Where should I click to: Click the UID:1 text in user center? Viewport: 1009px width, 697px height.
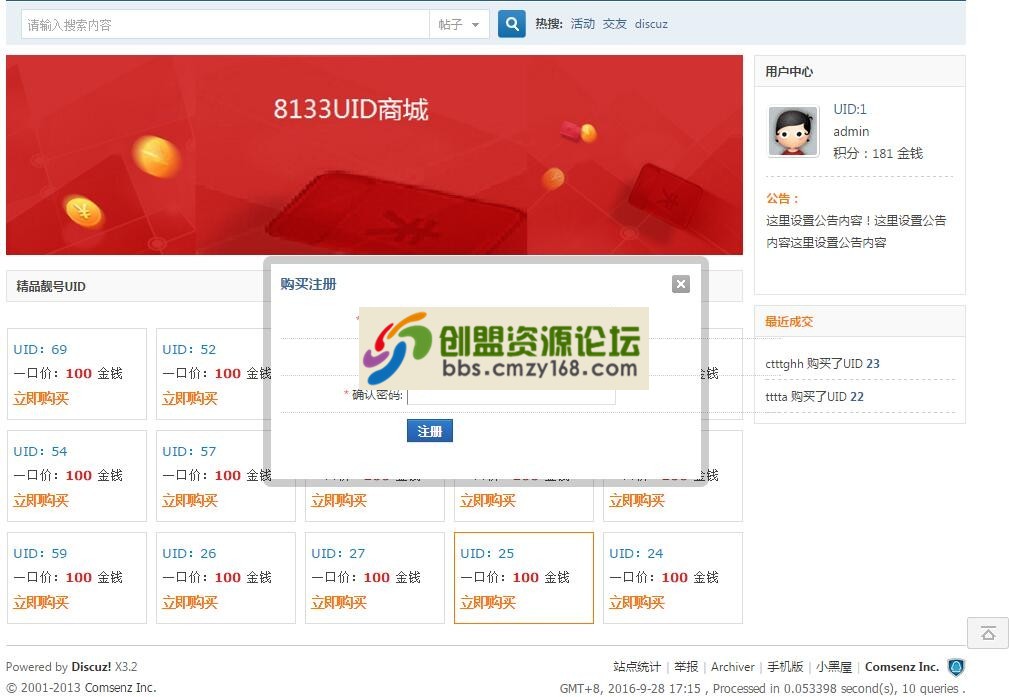pyautogui.click(x=850, y=109)
